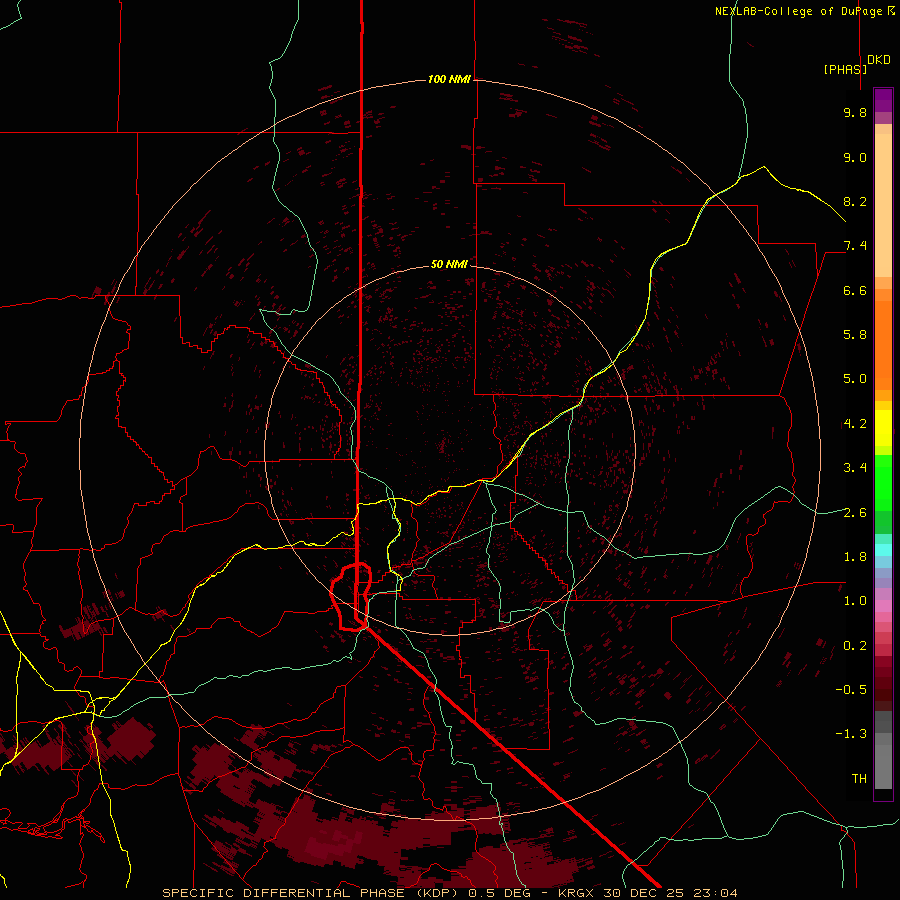Click the DKD label above the color bar
This screenshot has height=900, width=900.
point(879,60)
